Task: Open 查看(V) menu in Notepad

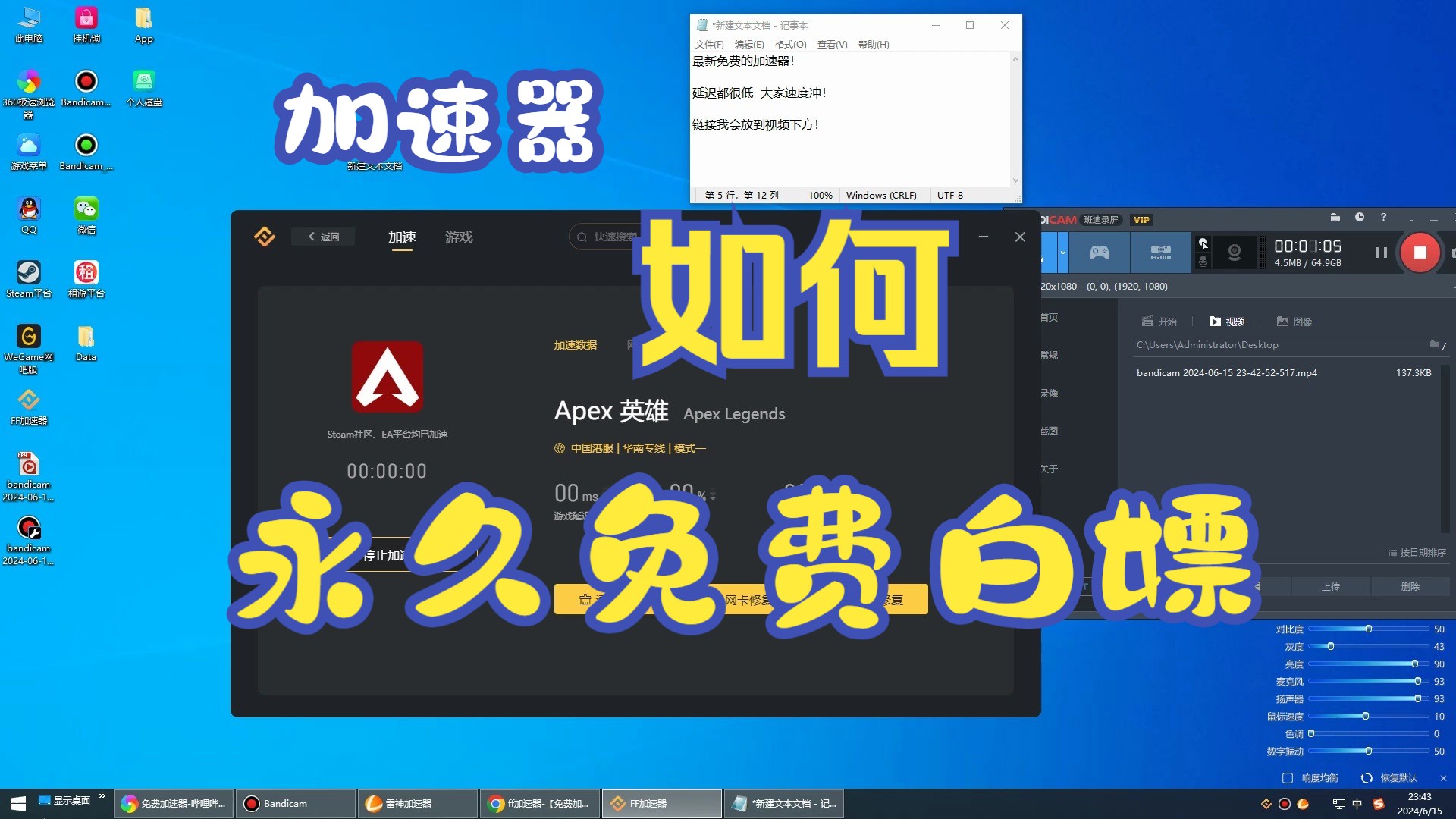Action: (x=832, y=45)
